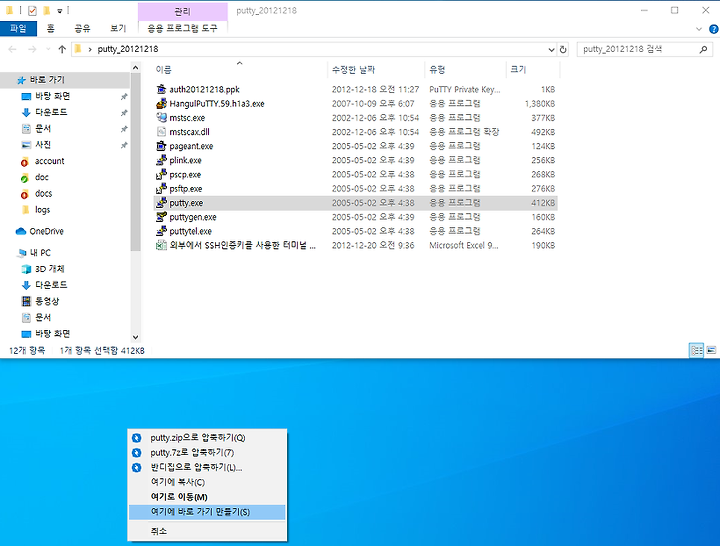Switch to large icons view layout

711,350
